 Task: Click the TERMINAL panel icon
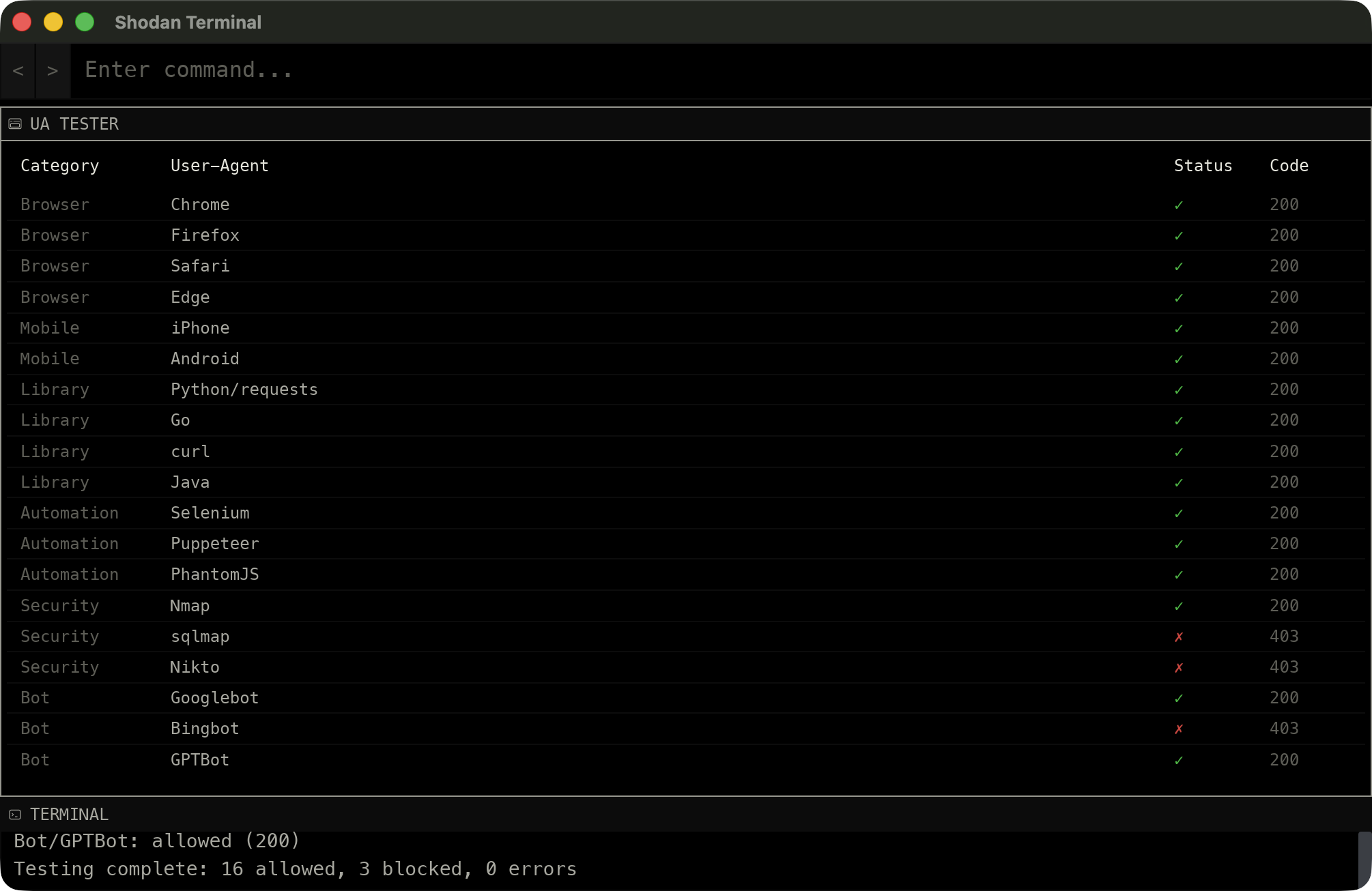click(14, 813)
